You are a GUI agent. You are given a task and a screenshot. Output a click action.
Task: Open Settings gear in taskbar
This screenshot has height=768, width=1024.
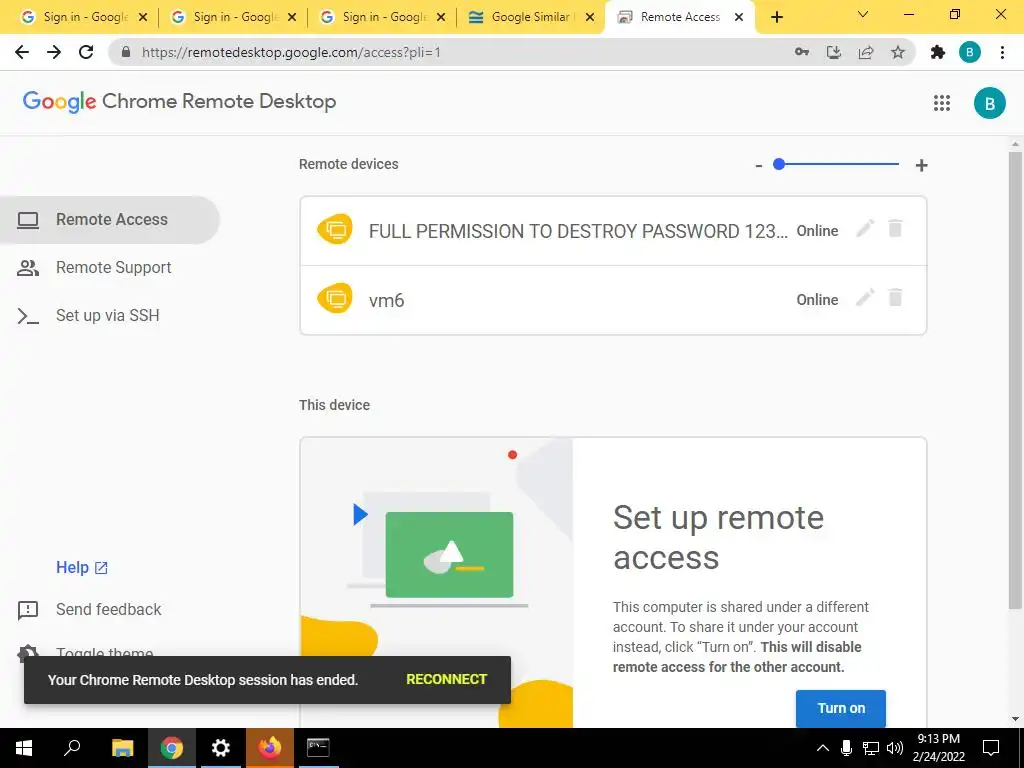(221, 748)
